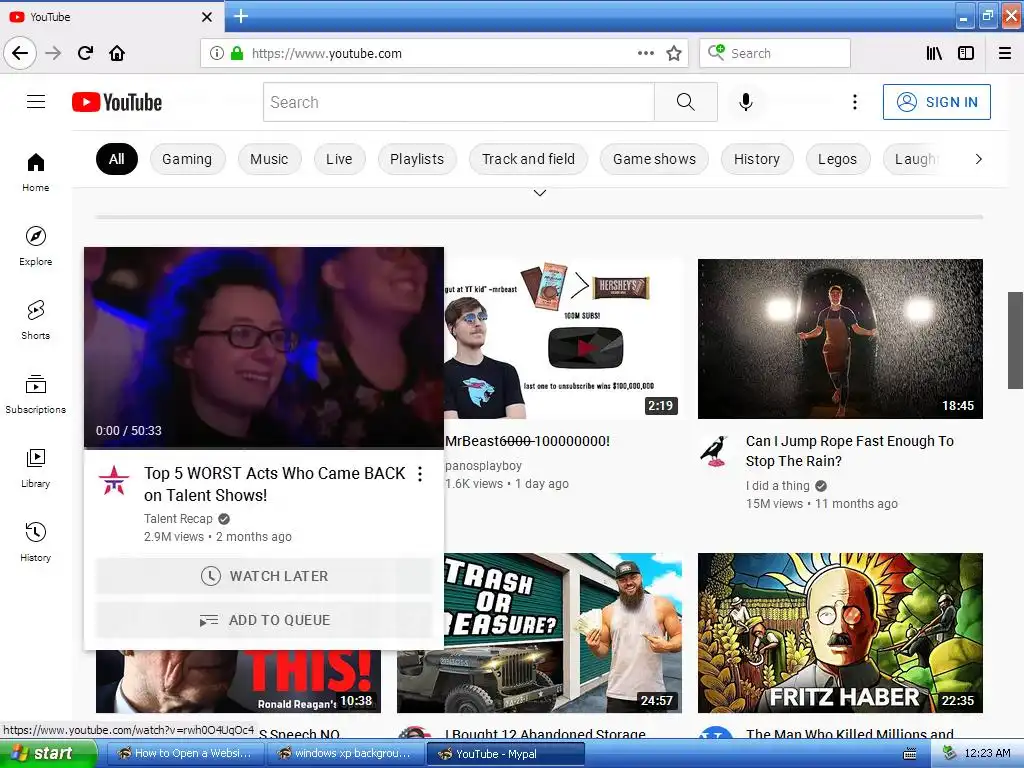Bookmark this page with the star icon
Image resolution: width=1024 pixels, height=768 pixels.
click(x=674, y=54)
